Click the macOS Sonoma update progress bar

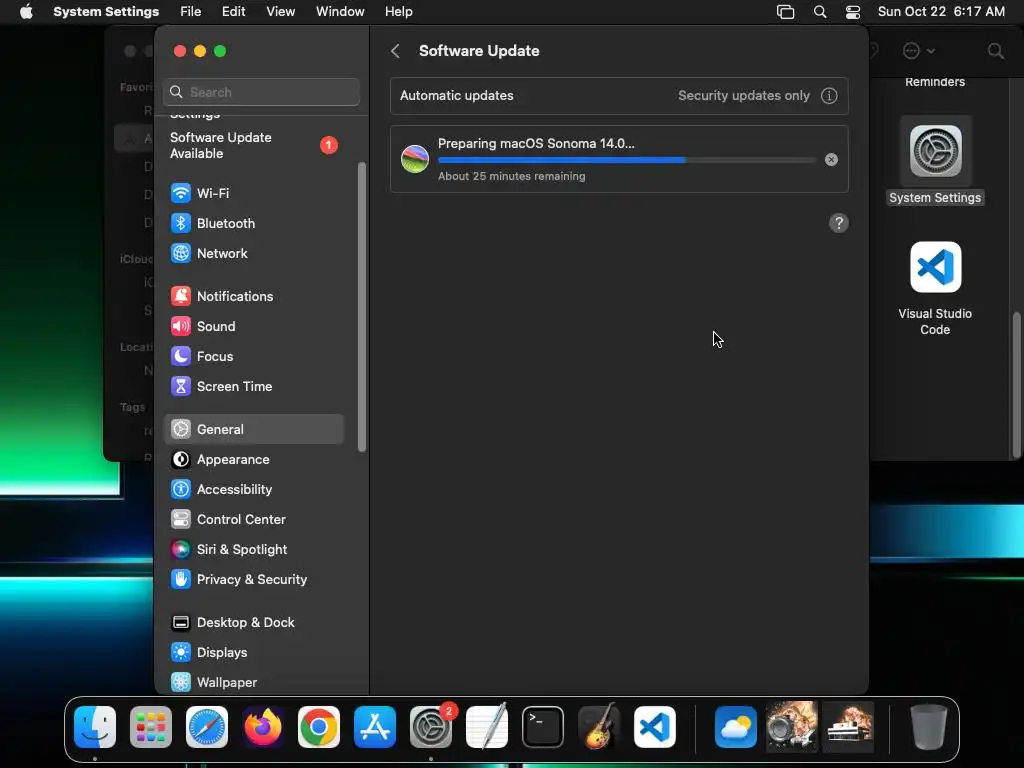626,160
